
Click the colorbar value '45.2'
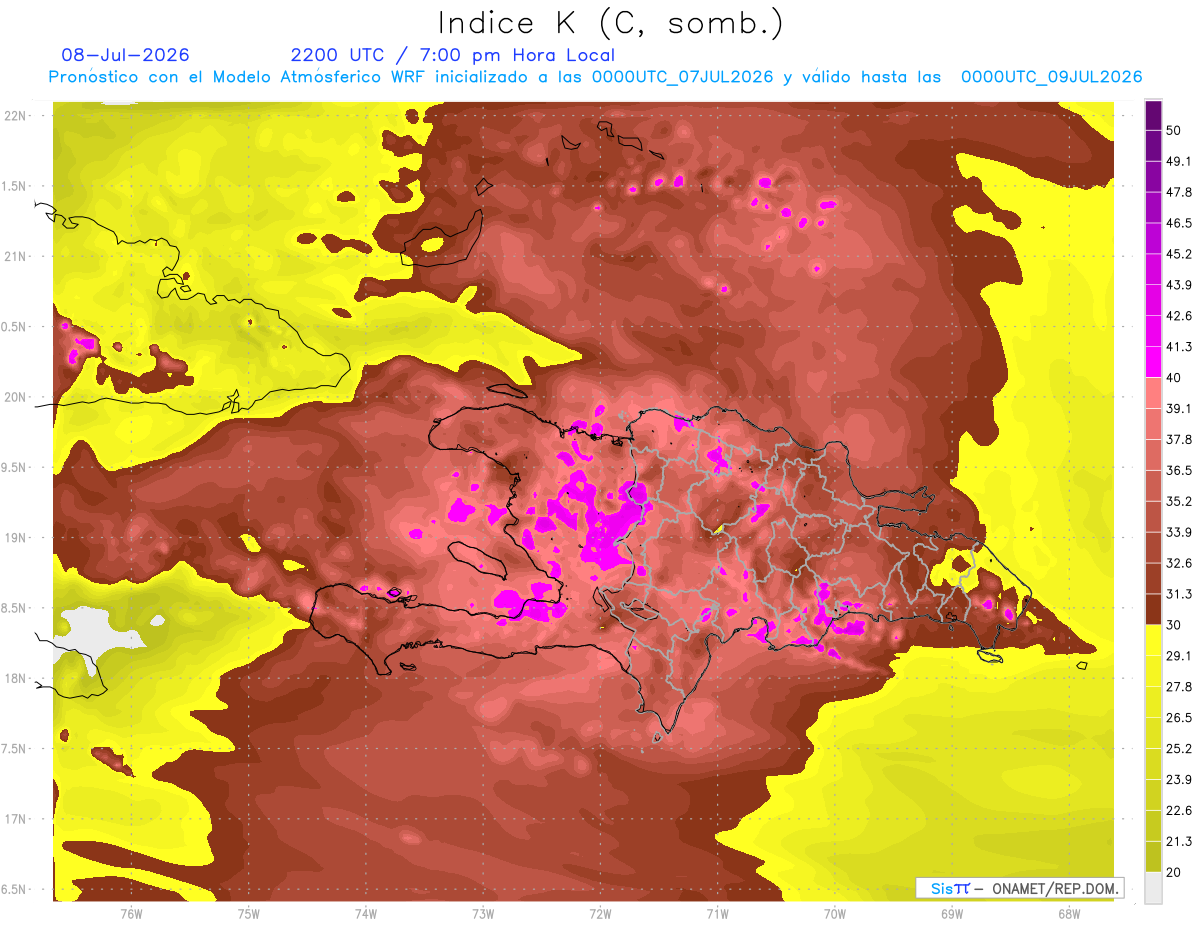point(1178,254)
